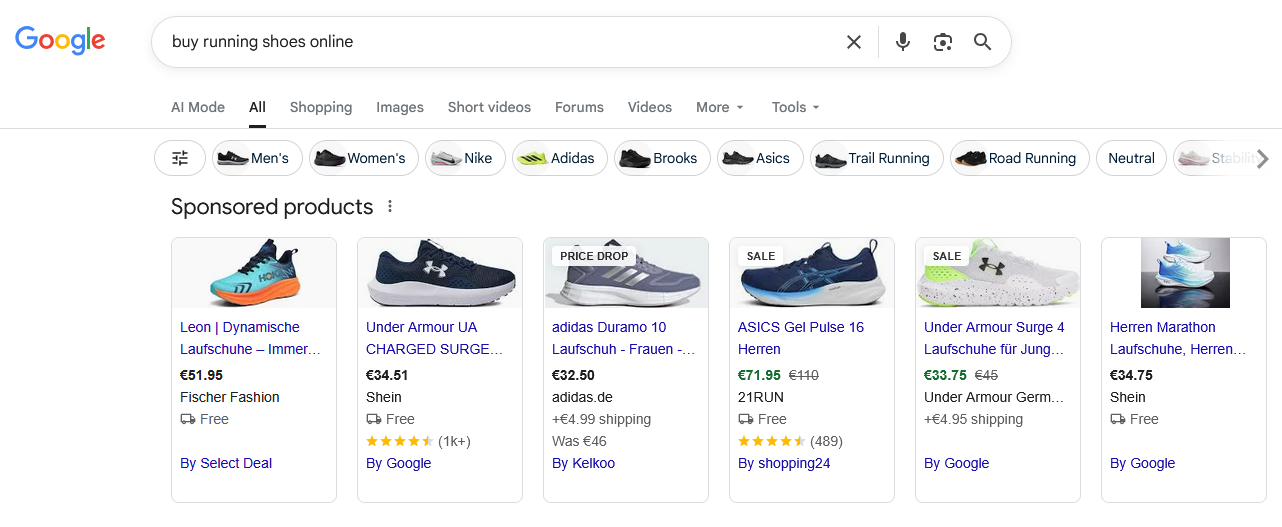Open Under Armour UA CHARGED SURGE link

coord(435,338)
